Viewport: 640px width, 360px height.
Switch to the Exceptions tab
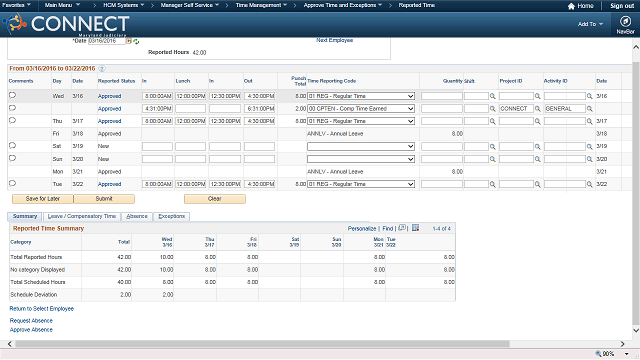point(171,216)
